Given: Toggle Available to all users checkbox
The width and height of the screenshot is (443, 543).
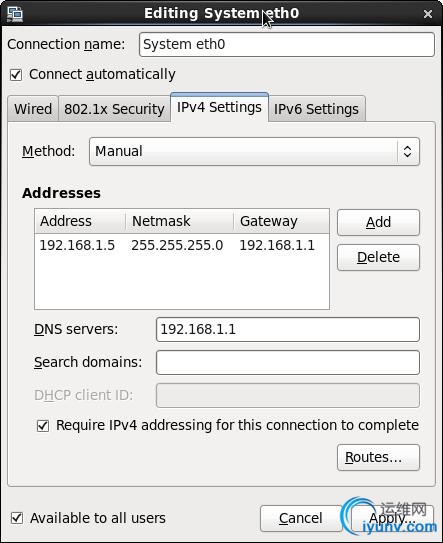Looking at the screenshot, I should pyautogui.click(x=17, y=518).
